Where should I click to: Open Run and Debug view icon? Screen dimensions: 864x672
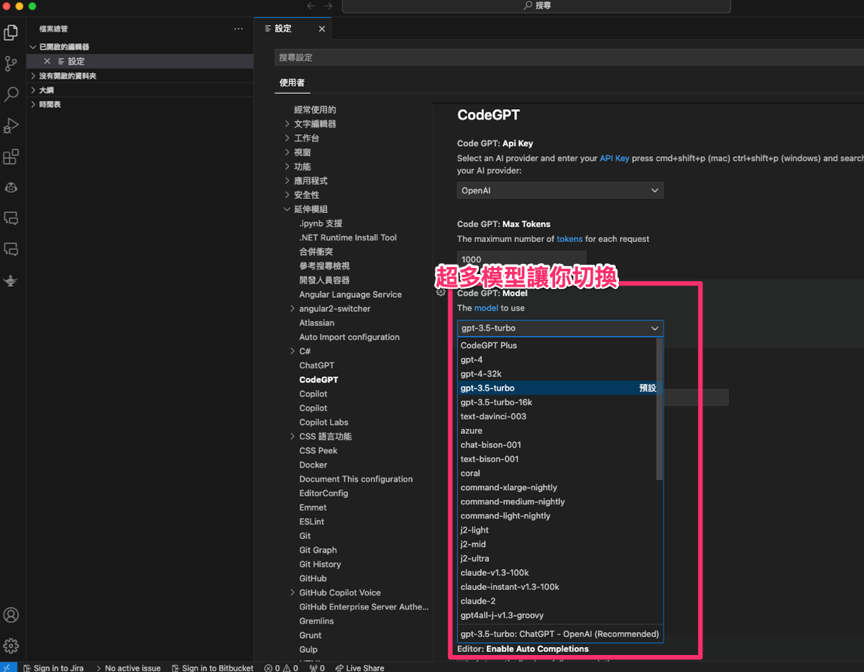(x=11, y=126)
